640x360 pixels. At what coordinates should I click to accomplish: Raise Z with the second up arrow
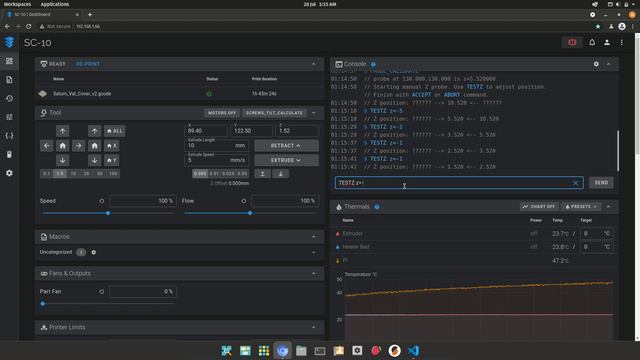pyautogui.click(x=94, y=131)
